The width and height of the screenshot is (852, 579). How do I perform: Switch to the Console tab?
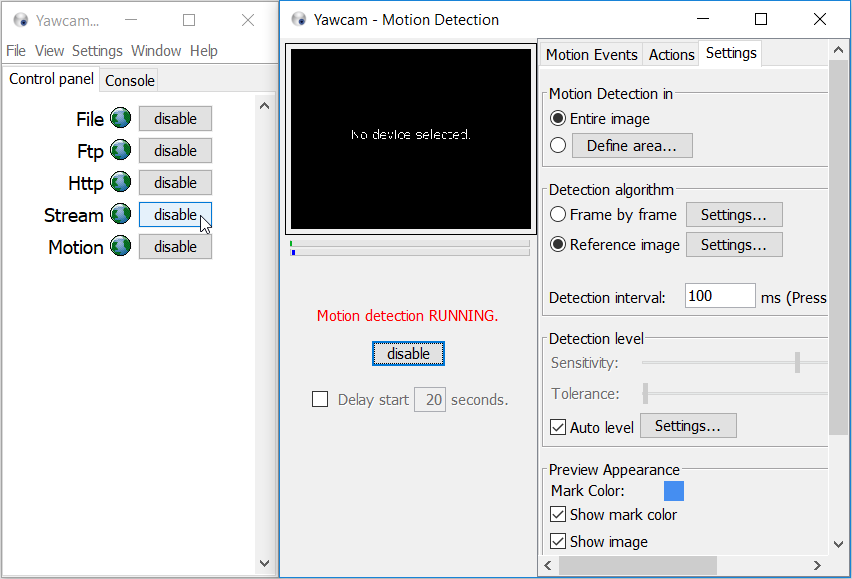130,80
